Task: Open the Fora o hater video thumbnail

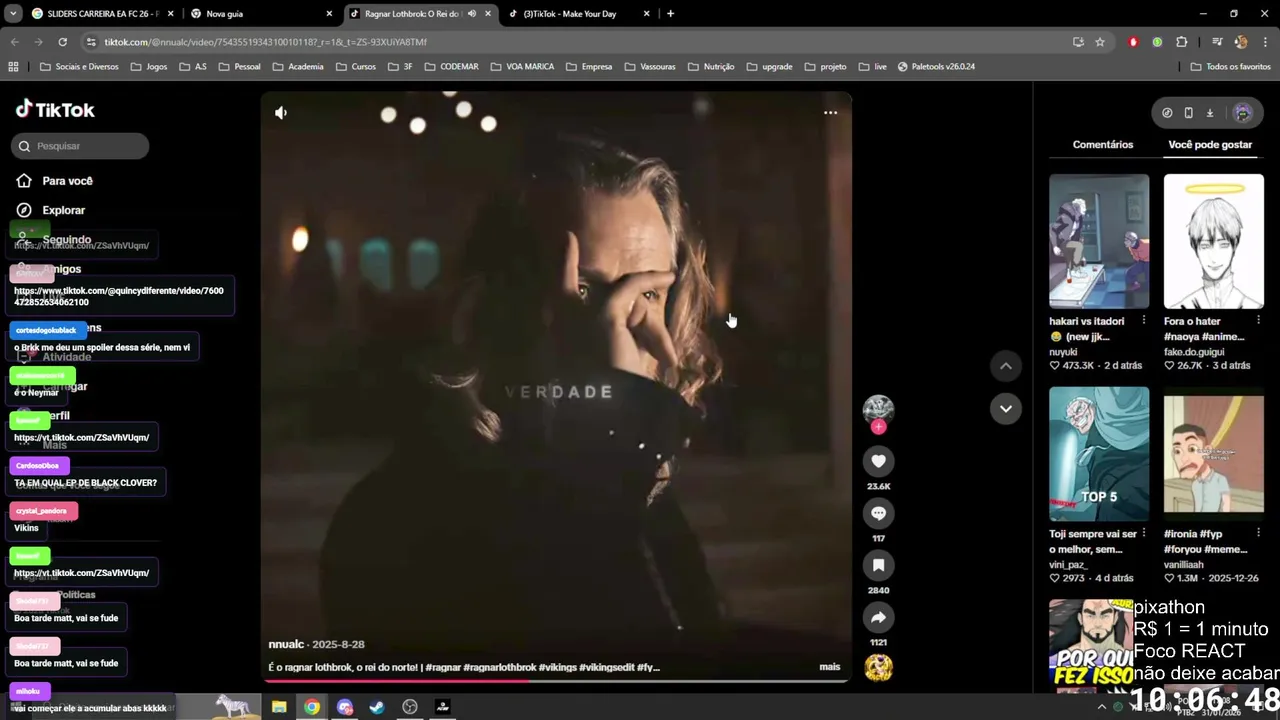Action: tap(1213, 241)
